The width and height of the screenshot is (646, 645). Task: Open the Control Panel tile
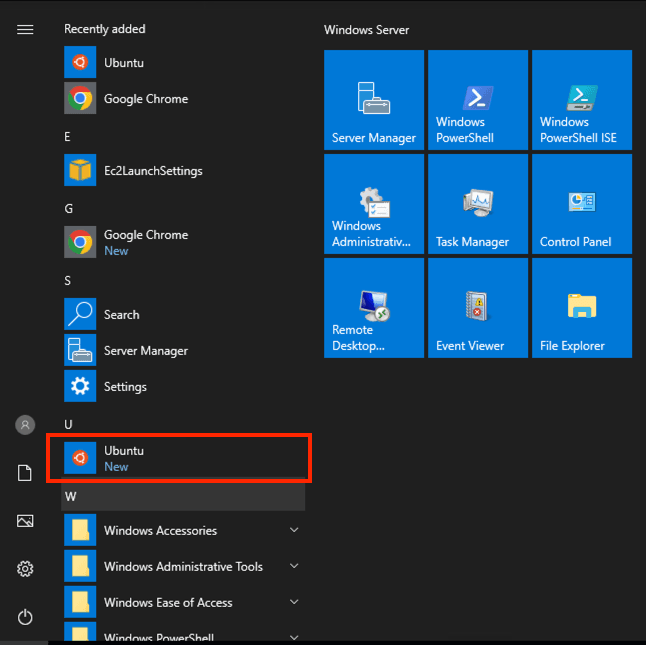582,204
